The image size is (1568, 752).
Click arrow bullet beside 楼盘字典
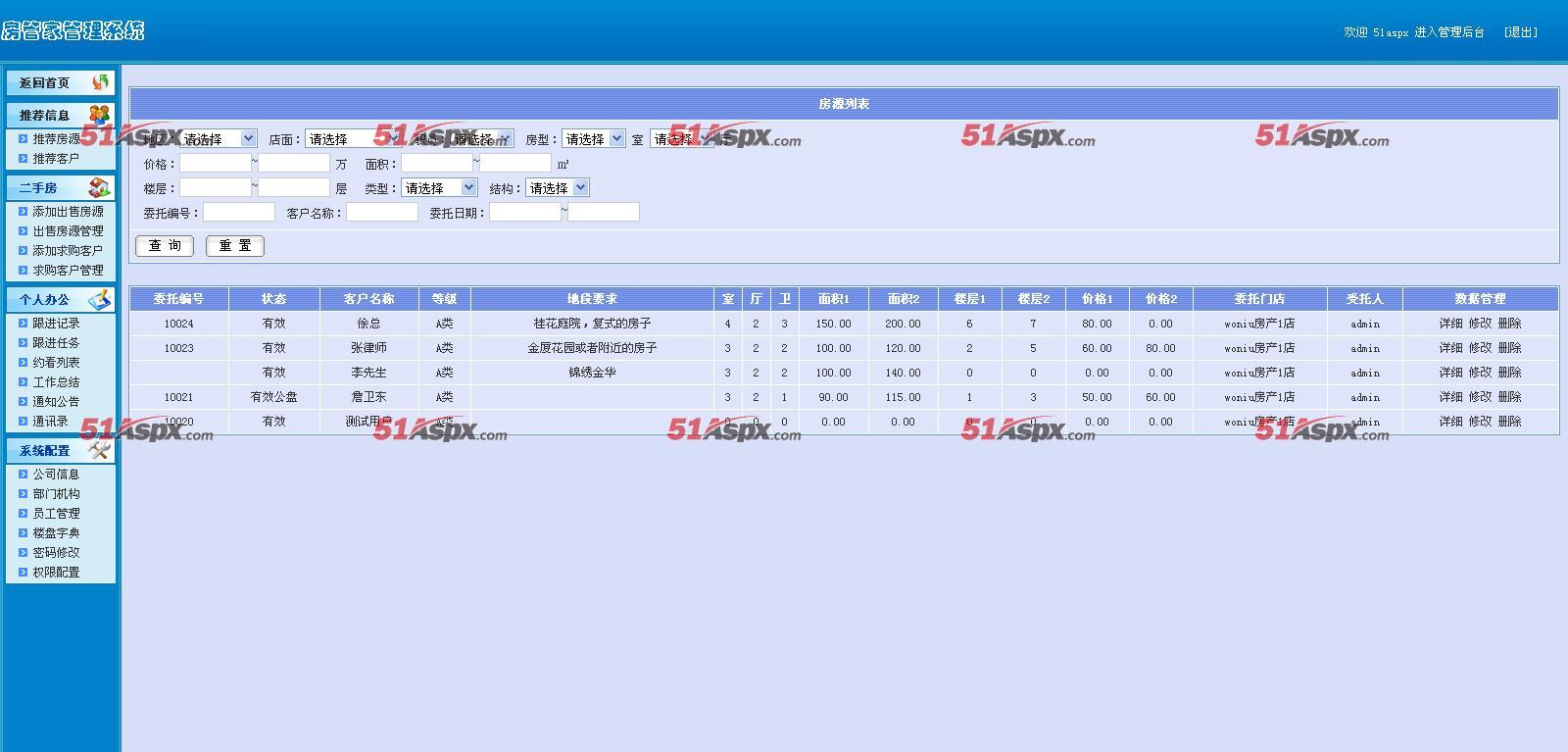[24, 532]
